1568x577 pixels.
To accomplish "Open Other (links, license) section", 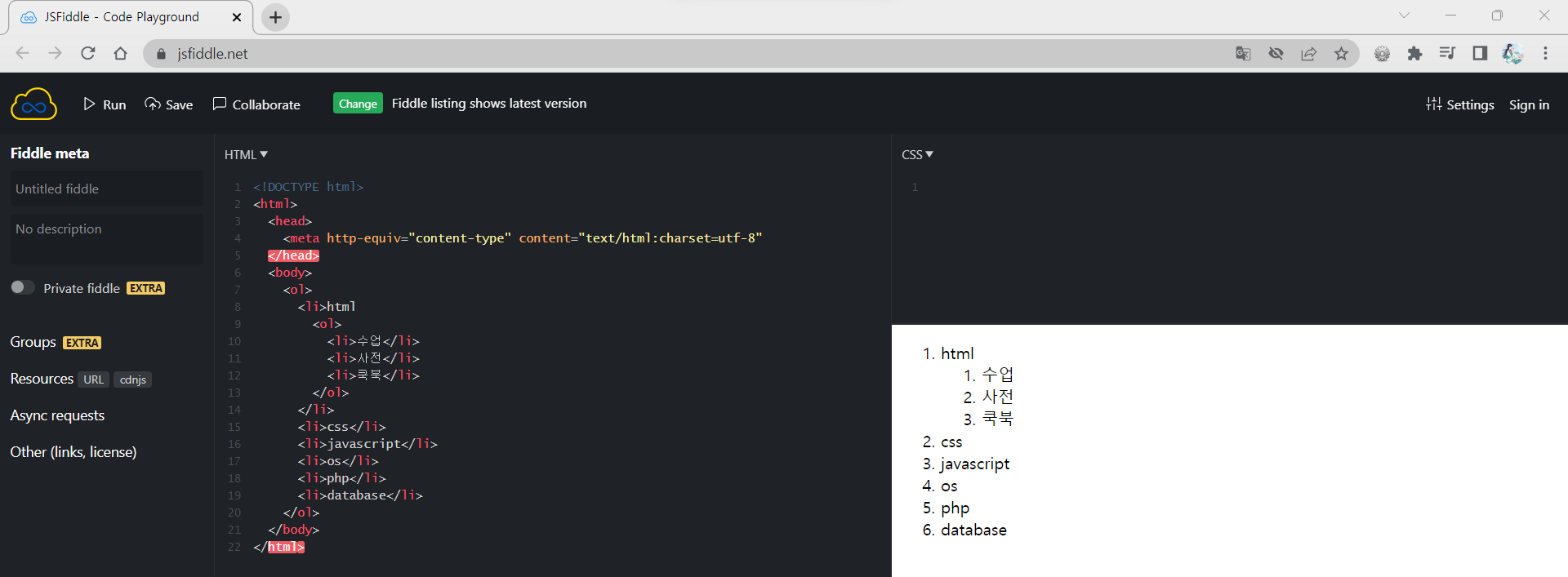I will point(73,452).
